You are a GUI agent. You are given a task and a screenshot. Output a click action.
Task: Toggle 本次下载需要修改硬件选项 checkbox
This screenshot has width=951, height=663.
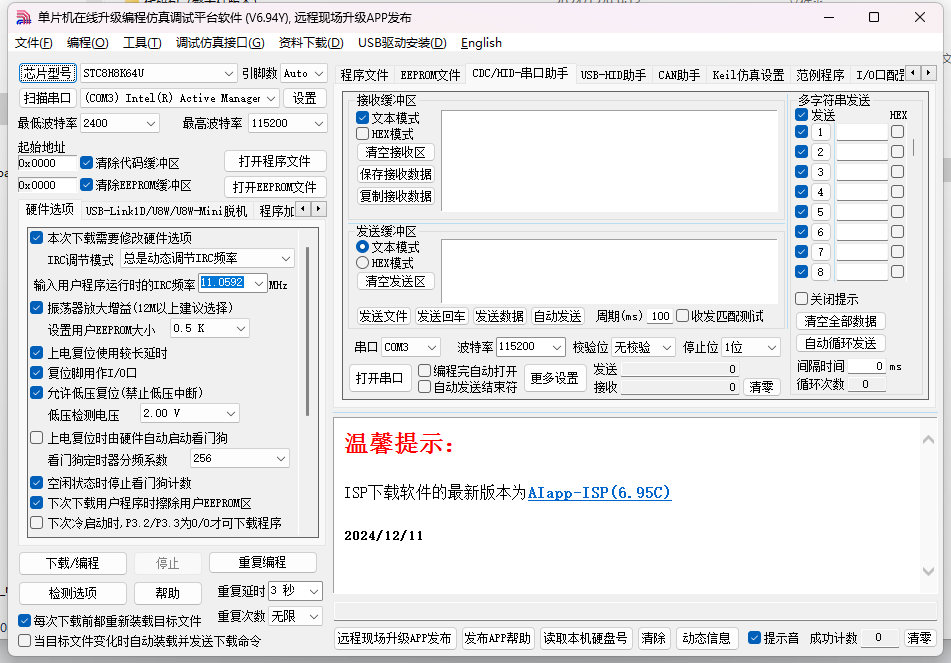coord(36,238)
